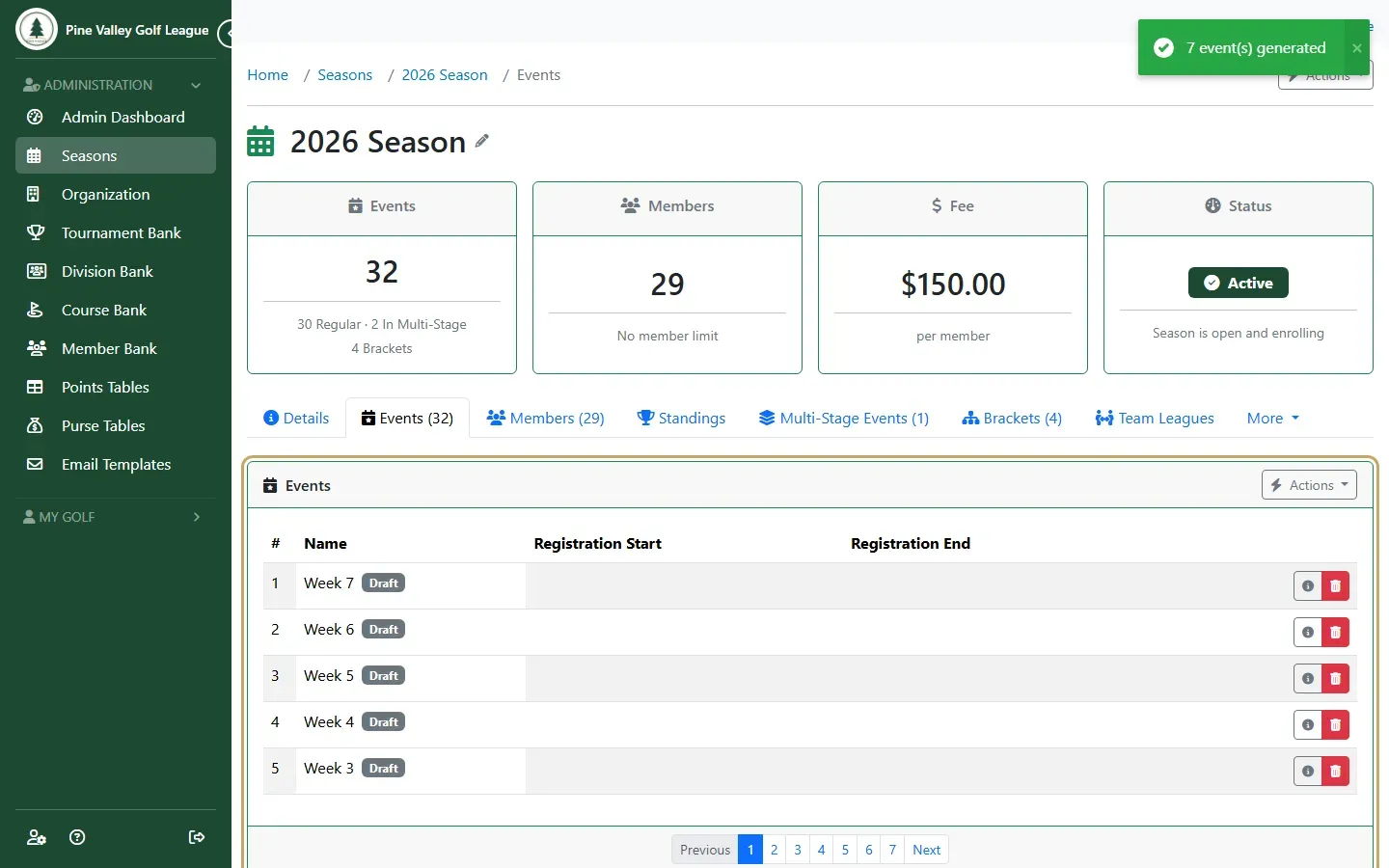Open Tournament Bank in sidebar
1389x868 pixels.
116,233
